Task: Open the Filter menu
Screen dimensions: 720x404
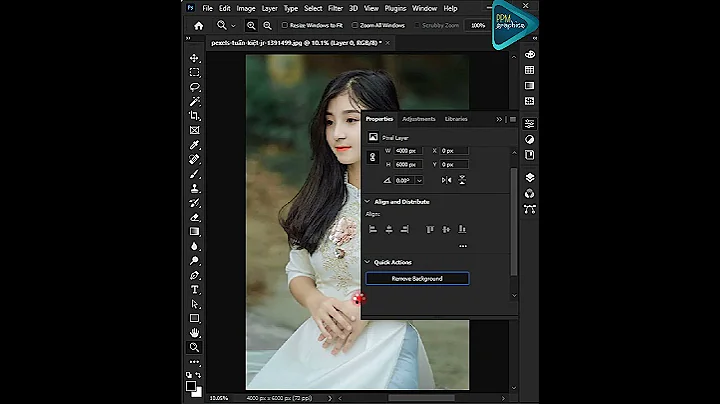Action: 335,8
